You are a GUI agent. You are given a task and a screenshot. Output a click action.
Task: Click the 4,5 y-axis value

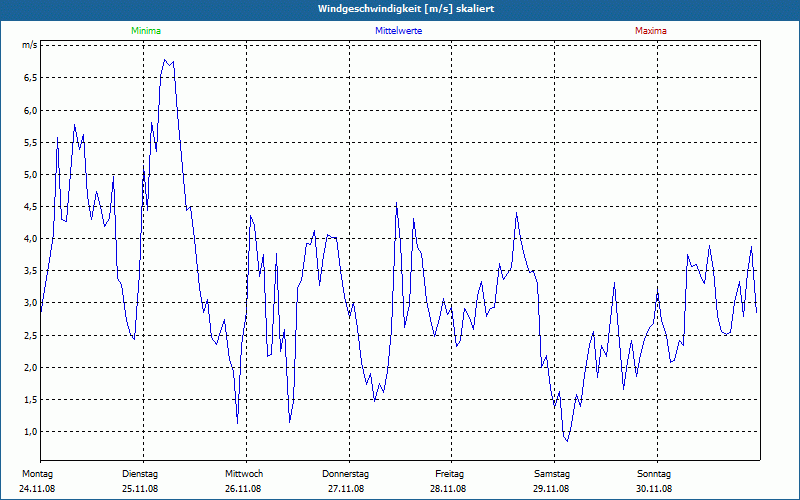point(30,207)
